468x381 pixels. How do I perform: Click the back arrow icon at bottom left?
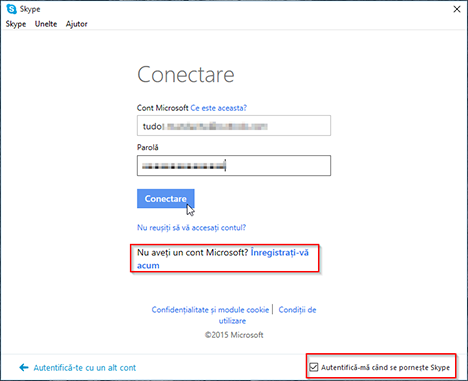tap(24, 367)
